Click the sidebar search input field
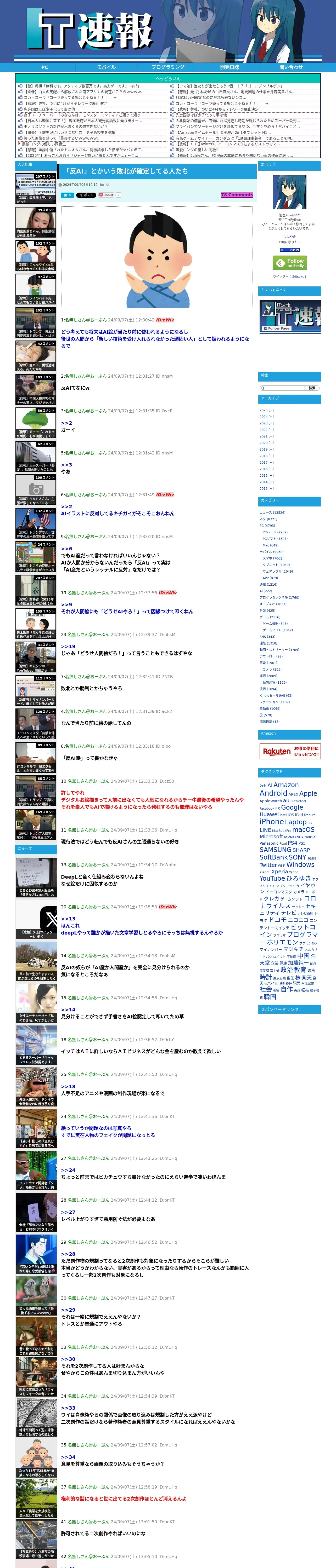The width and height of the screenshot is (336, 1568). (282, 388)
